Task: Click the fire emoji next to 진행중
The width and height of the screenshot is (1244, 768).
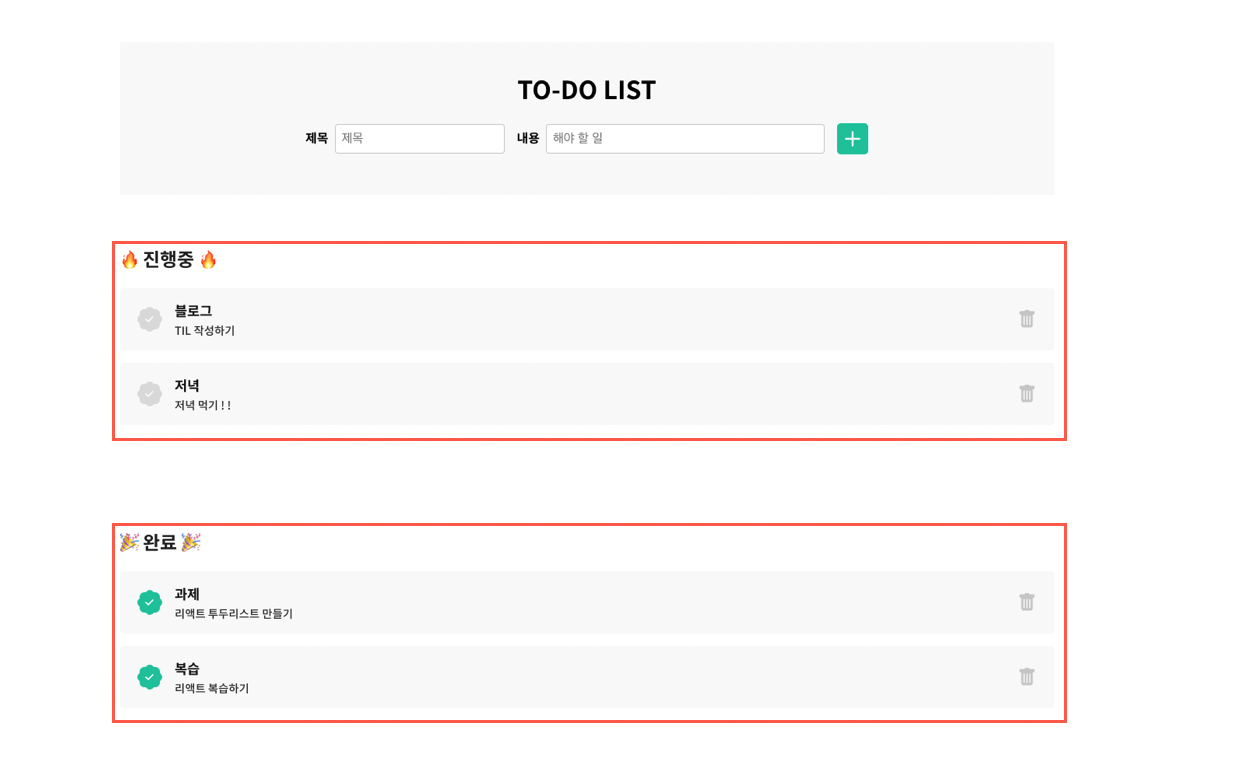Action: click(x=131, y=258)
